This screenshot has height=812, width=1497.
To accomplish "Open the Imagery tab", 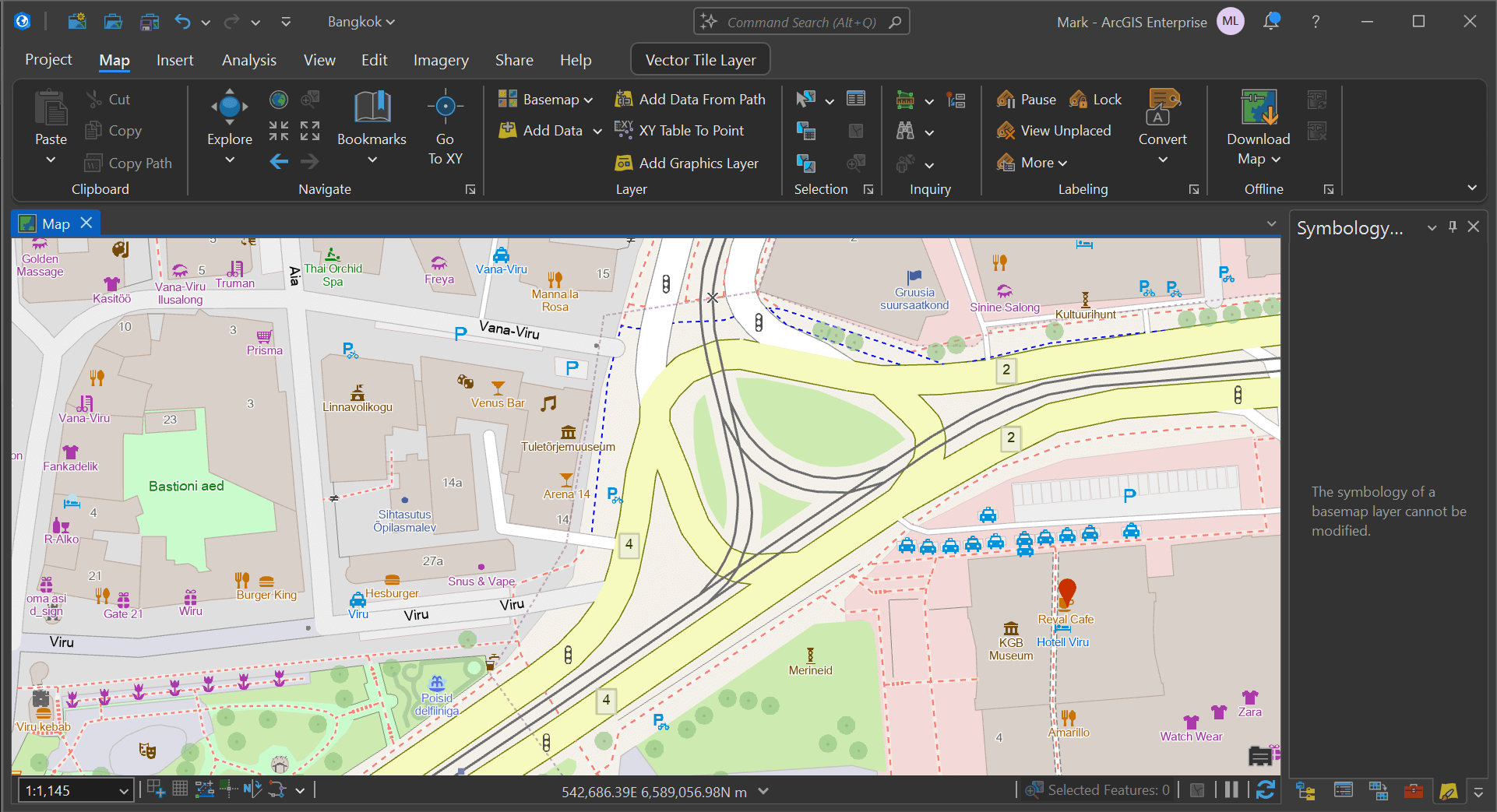I will coord(441,60).
